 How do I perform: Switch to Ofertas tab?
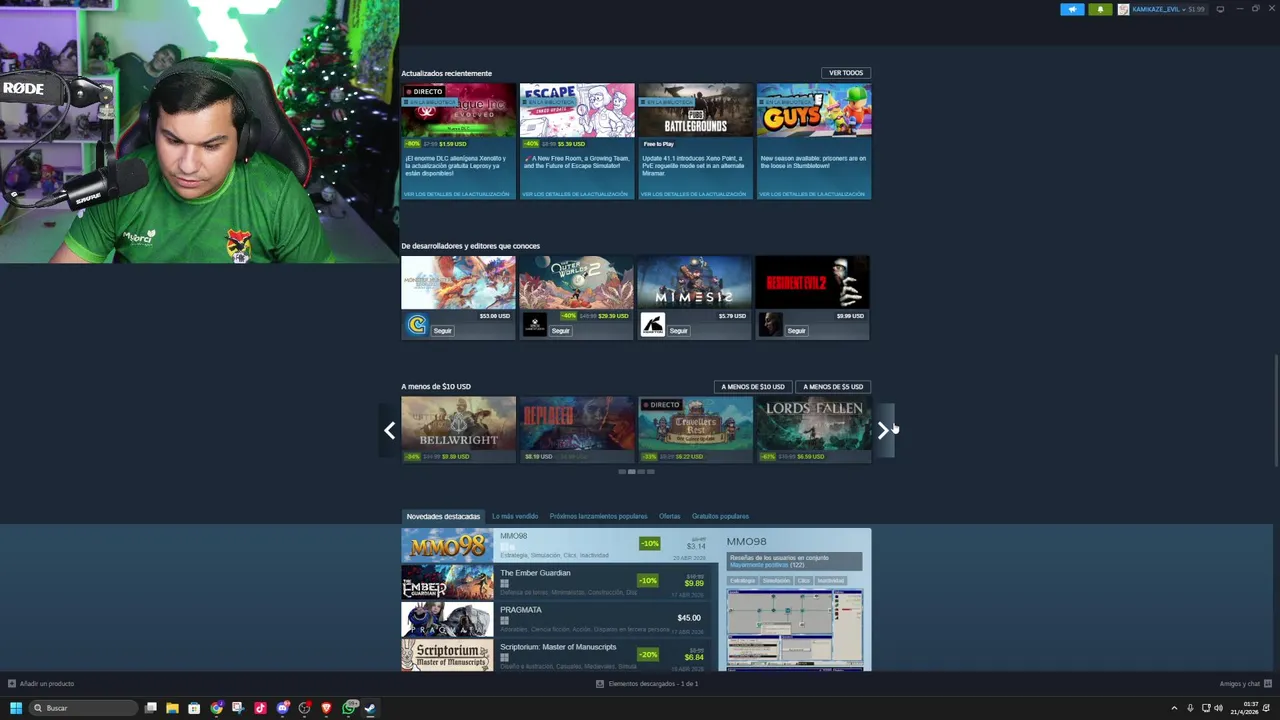pyautogui.click(x=670, y=517)
